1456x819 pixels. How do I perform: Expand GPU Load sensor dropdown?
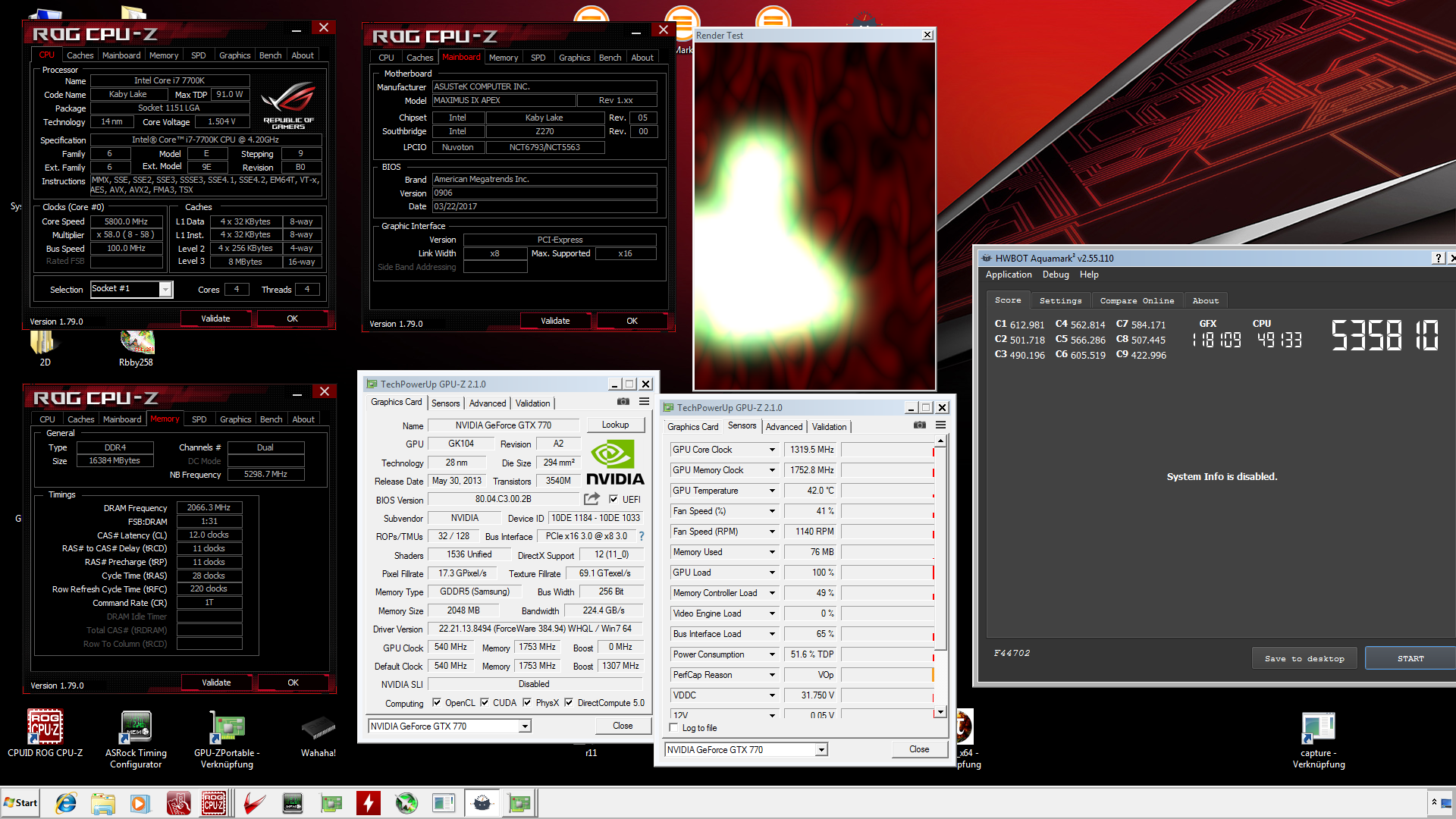tap(772, 573)
